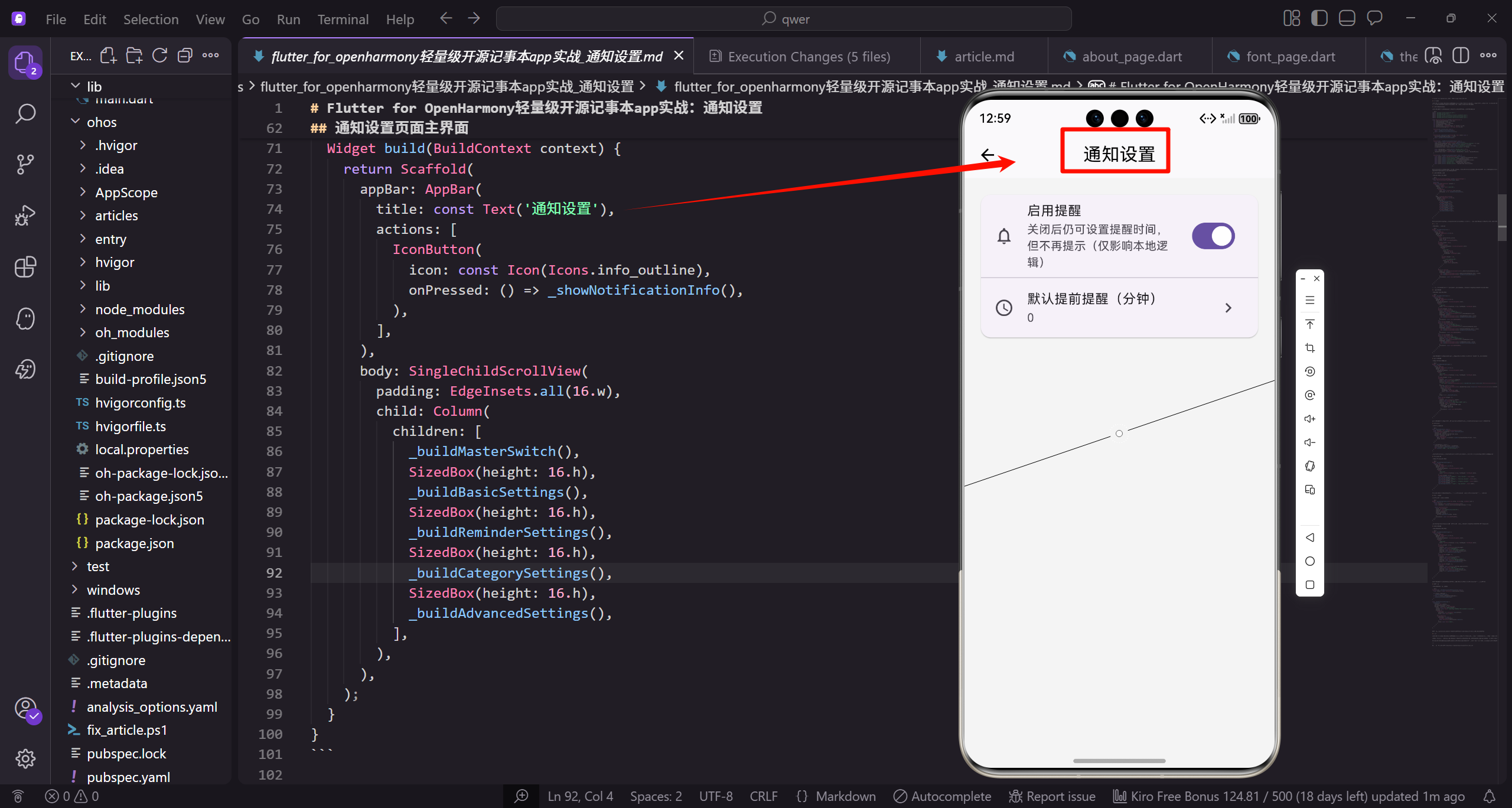Toggle Autocomplete in the status bar
The image size is (1512, 808).
coord(943,796)
